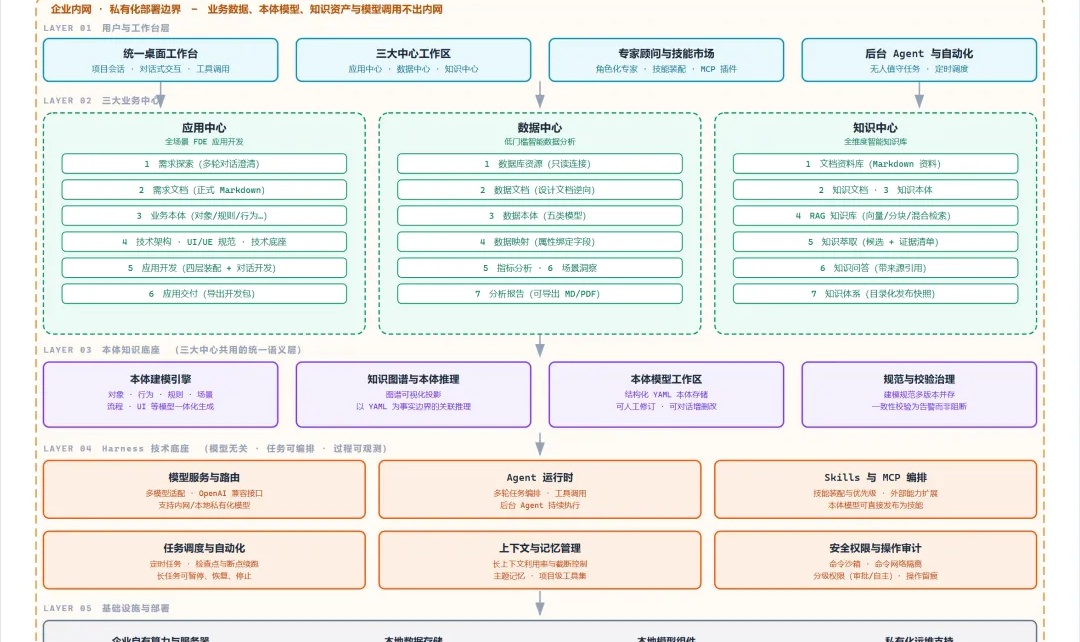1080x642 pixels.
Task: Select row 7 知识体系 (目录化发布快照)
Action: [x=875, y=293]
